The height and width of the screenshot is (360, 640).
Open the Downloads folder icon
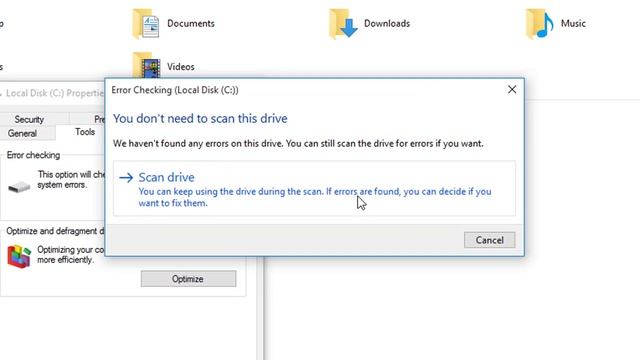343,24
